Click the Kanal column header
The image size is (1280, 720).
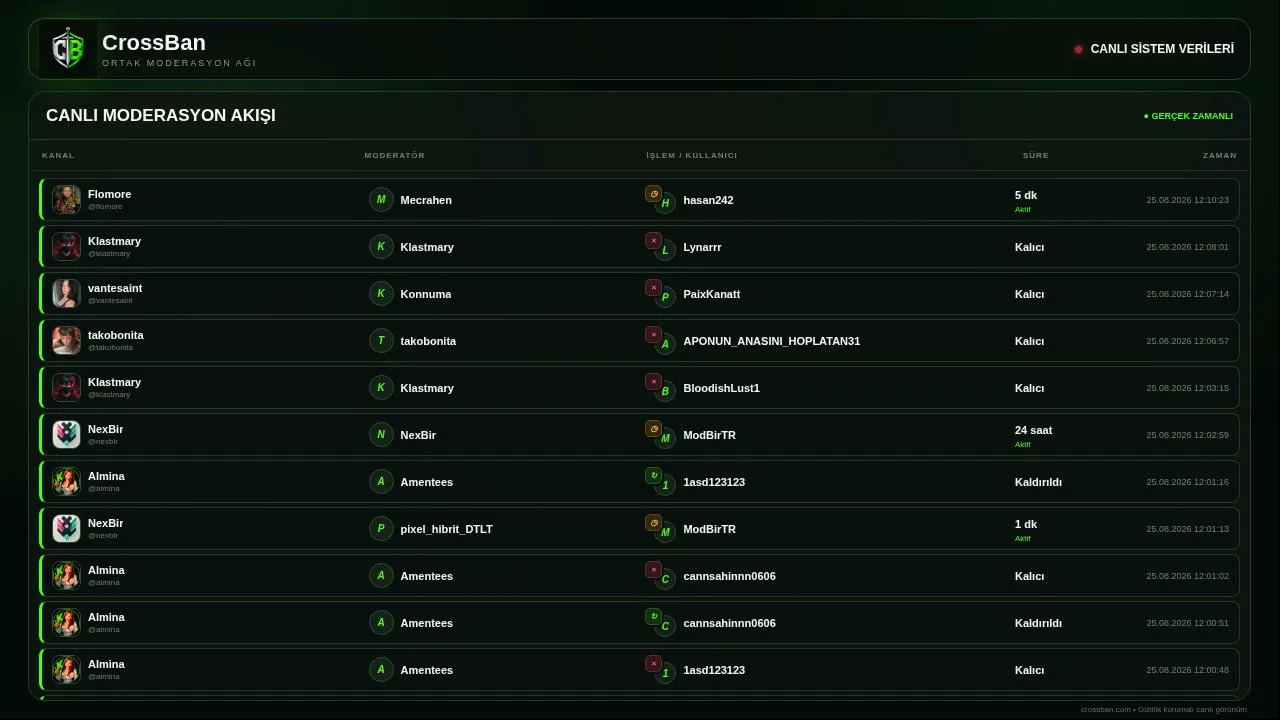58,155
